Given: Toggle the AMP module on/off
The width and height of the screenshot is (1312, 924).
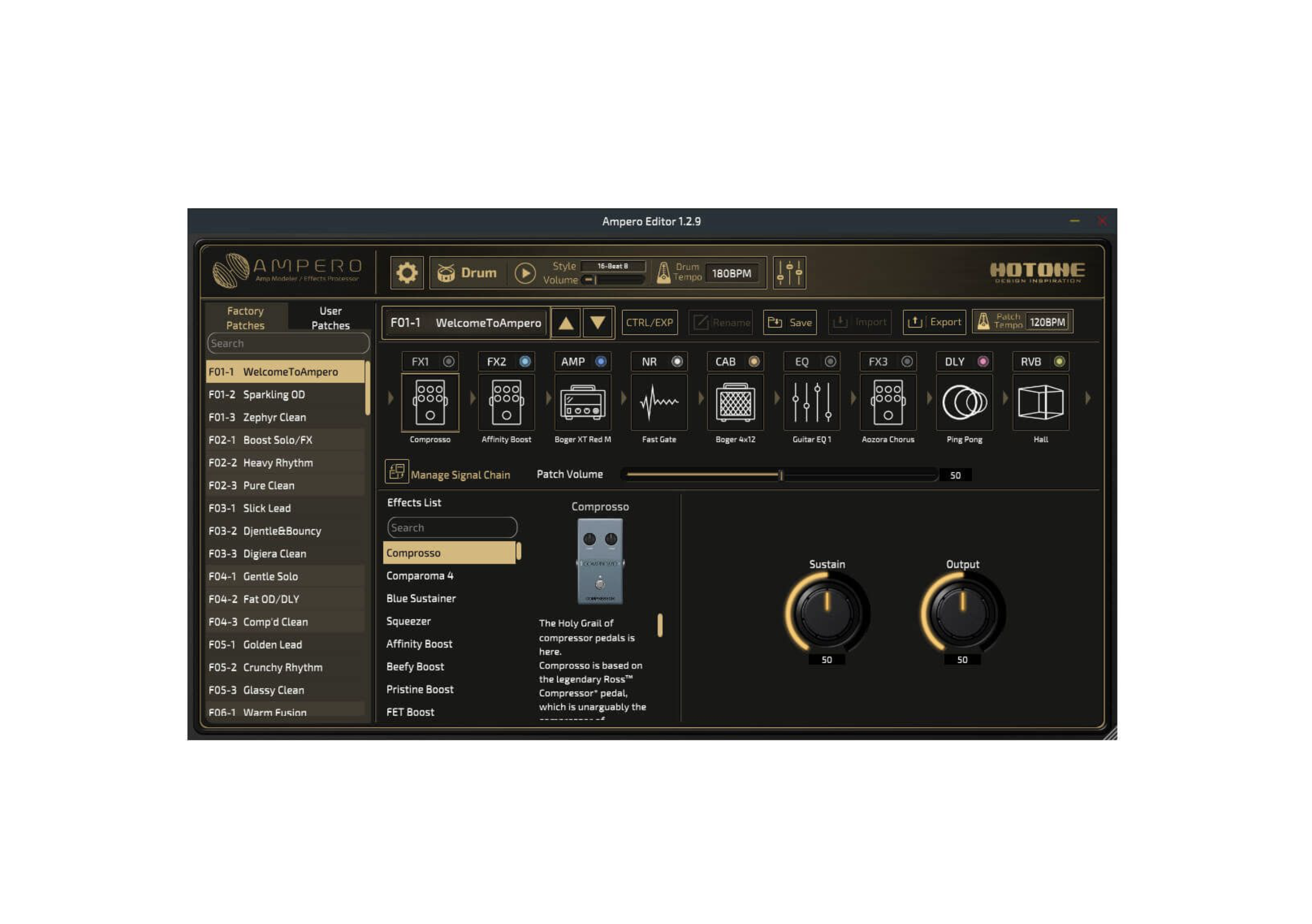Looking at the screenshot, I should pyautogui.click(x=601, y=362).
